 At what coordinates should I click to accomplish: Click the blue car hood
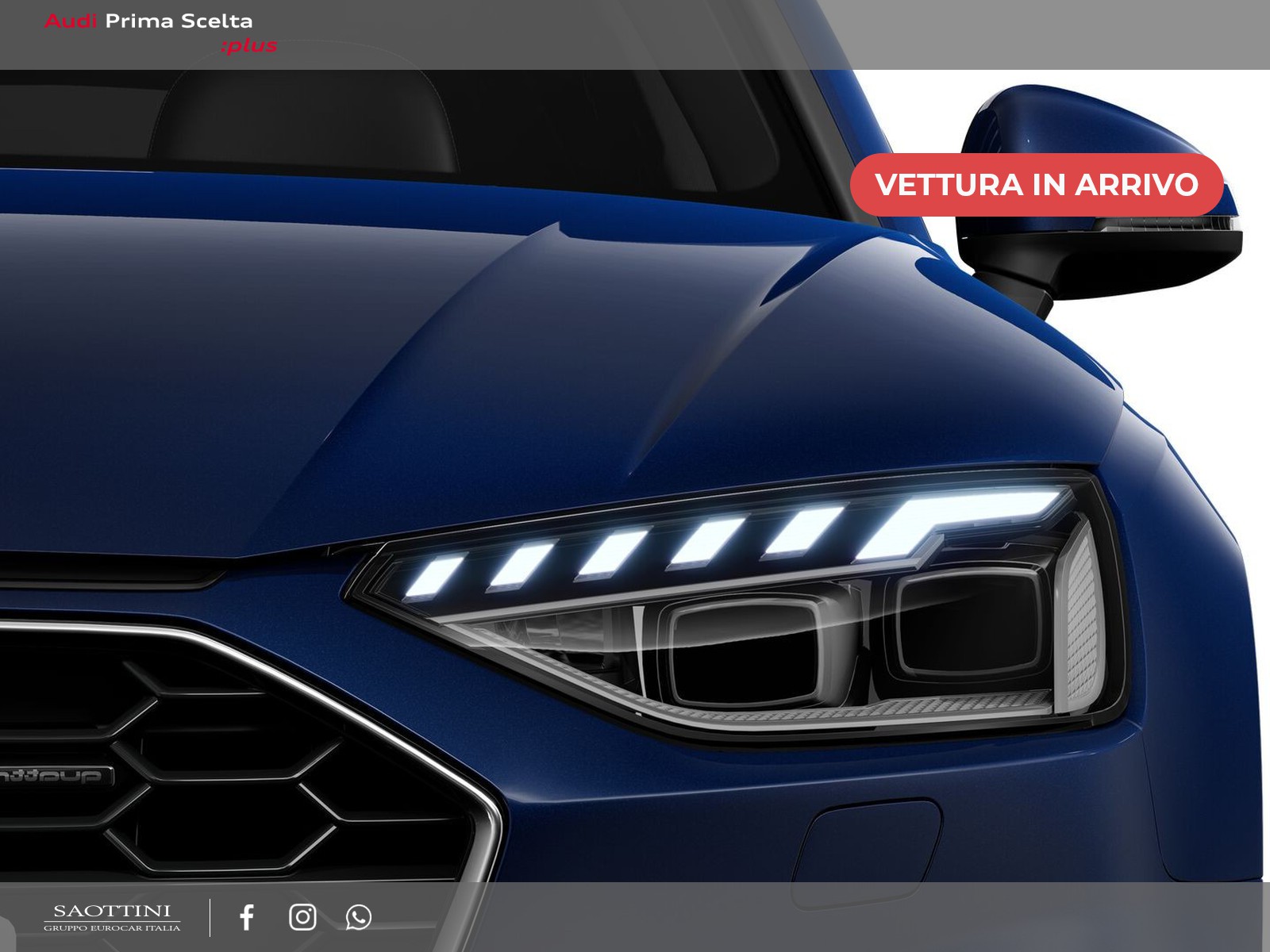click(x=397, y=357)
